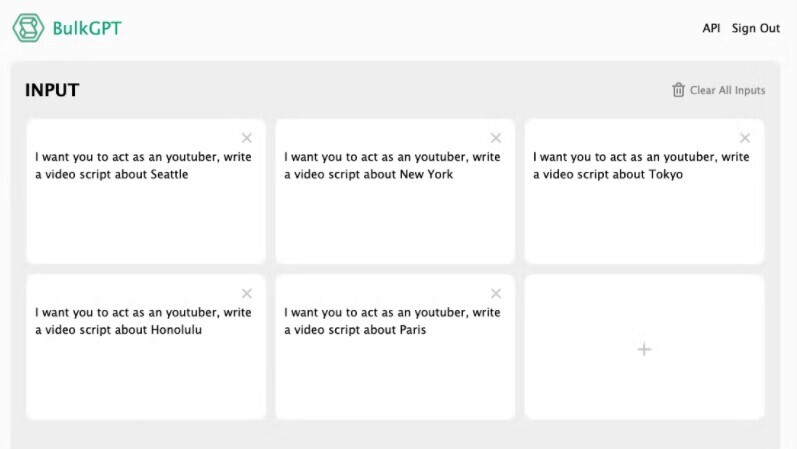Click blank space inside the Seattle card
This screenshot has height=449, width=797.
pyautogui.click(x=145, y=225)
